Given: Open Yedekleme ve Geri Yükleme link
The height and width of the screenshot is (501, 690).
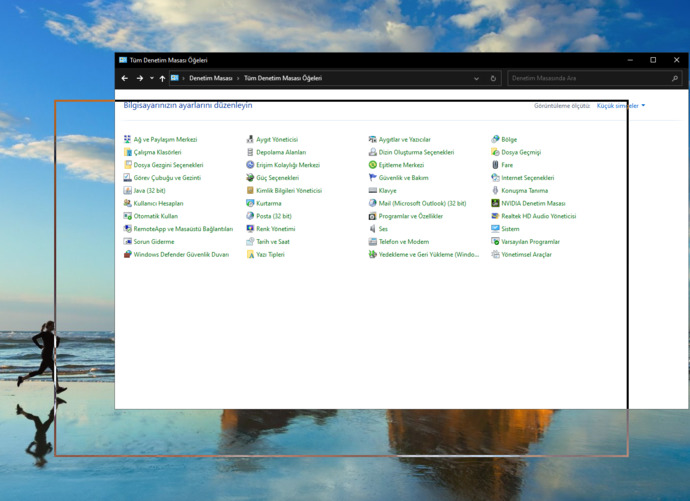Looking at the screenshot, I should (x=429, y=254).
